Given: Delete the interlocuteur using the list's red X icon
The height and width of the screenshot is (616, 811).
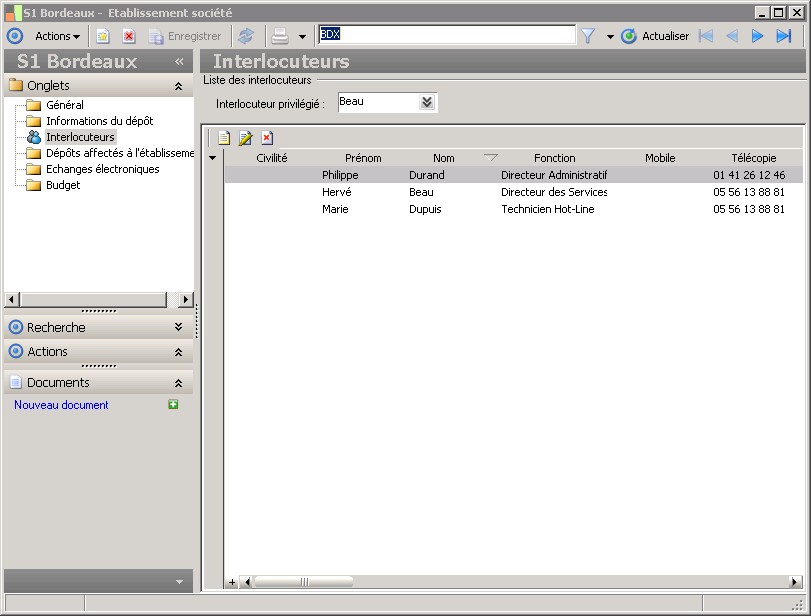Looking at the screenshot, I should click(267, 138).
